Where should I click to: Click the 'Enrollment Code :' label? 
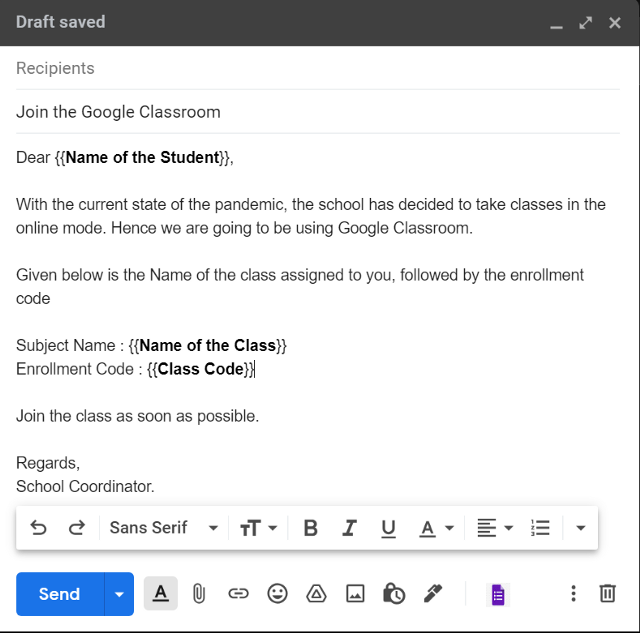point(79,369)
